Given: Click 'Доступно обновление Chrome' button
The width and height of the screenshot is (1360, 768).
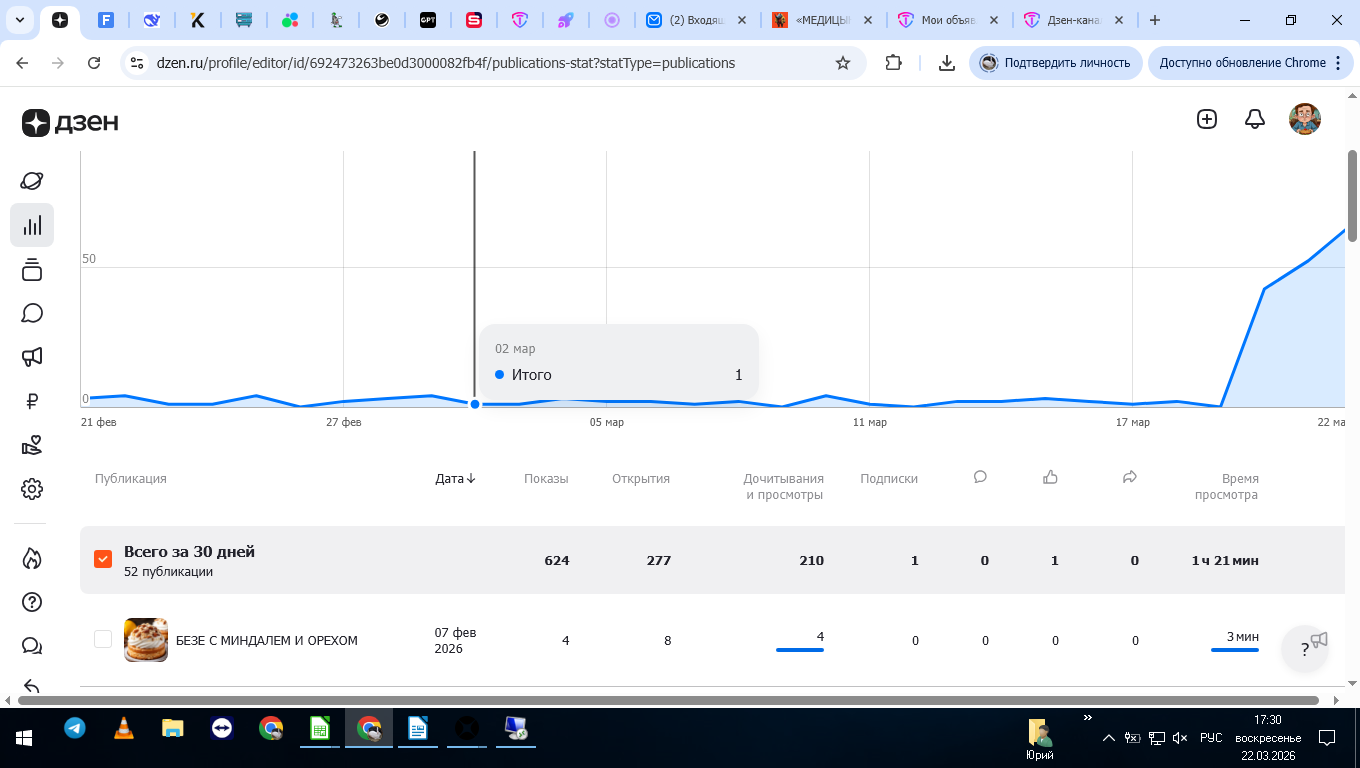Looking at the screenshot, I should coord(1242,63).
